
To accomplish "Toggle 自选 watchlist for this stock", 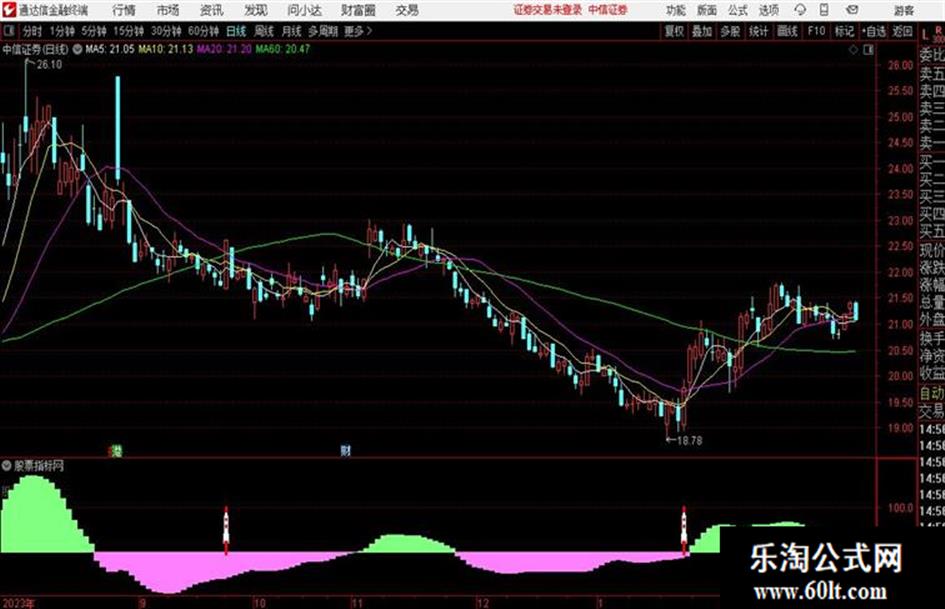I will pyautogui.click(x=874, y=31).
